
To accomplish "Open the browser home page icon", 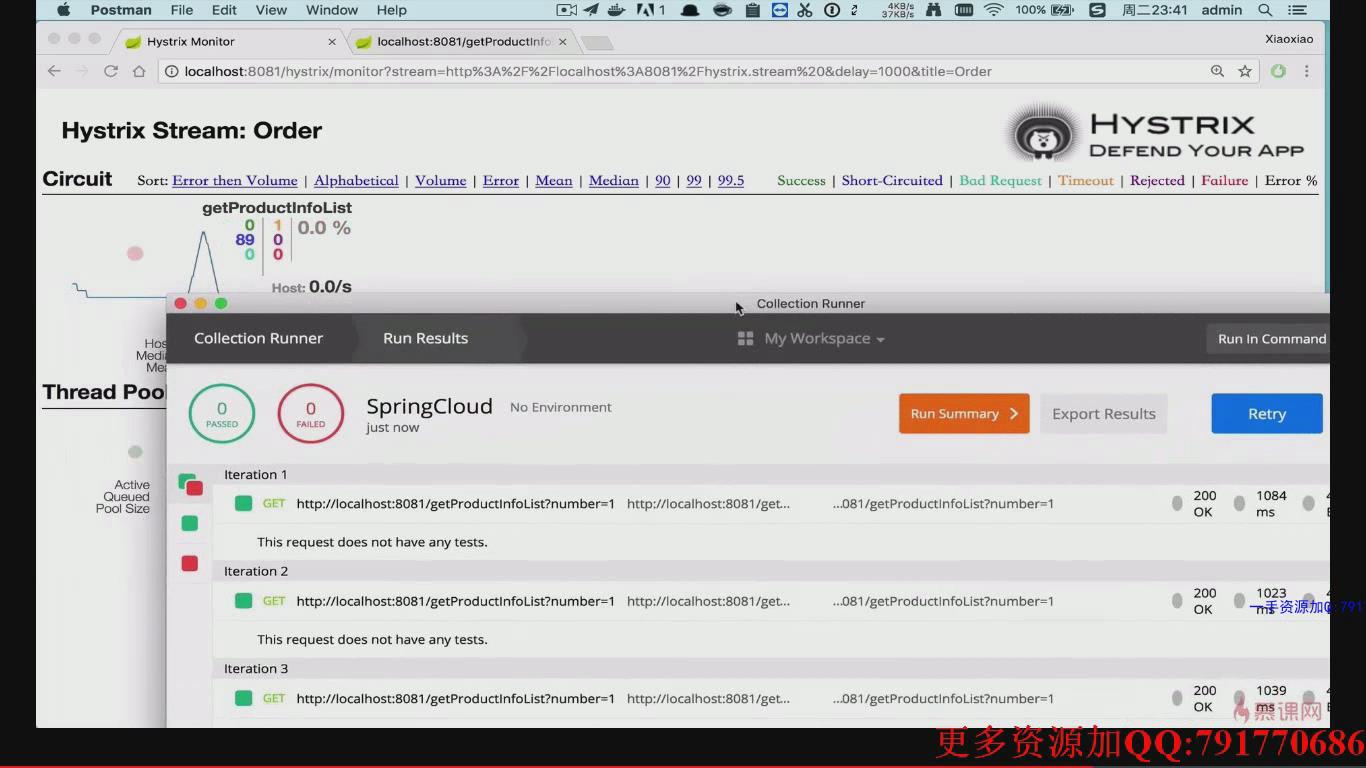I will point(139,71).
